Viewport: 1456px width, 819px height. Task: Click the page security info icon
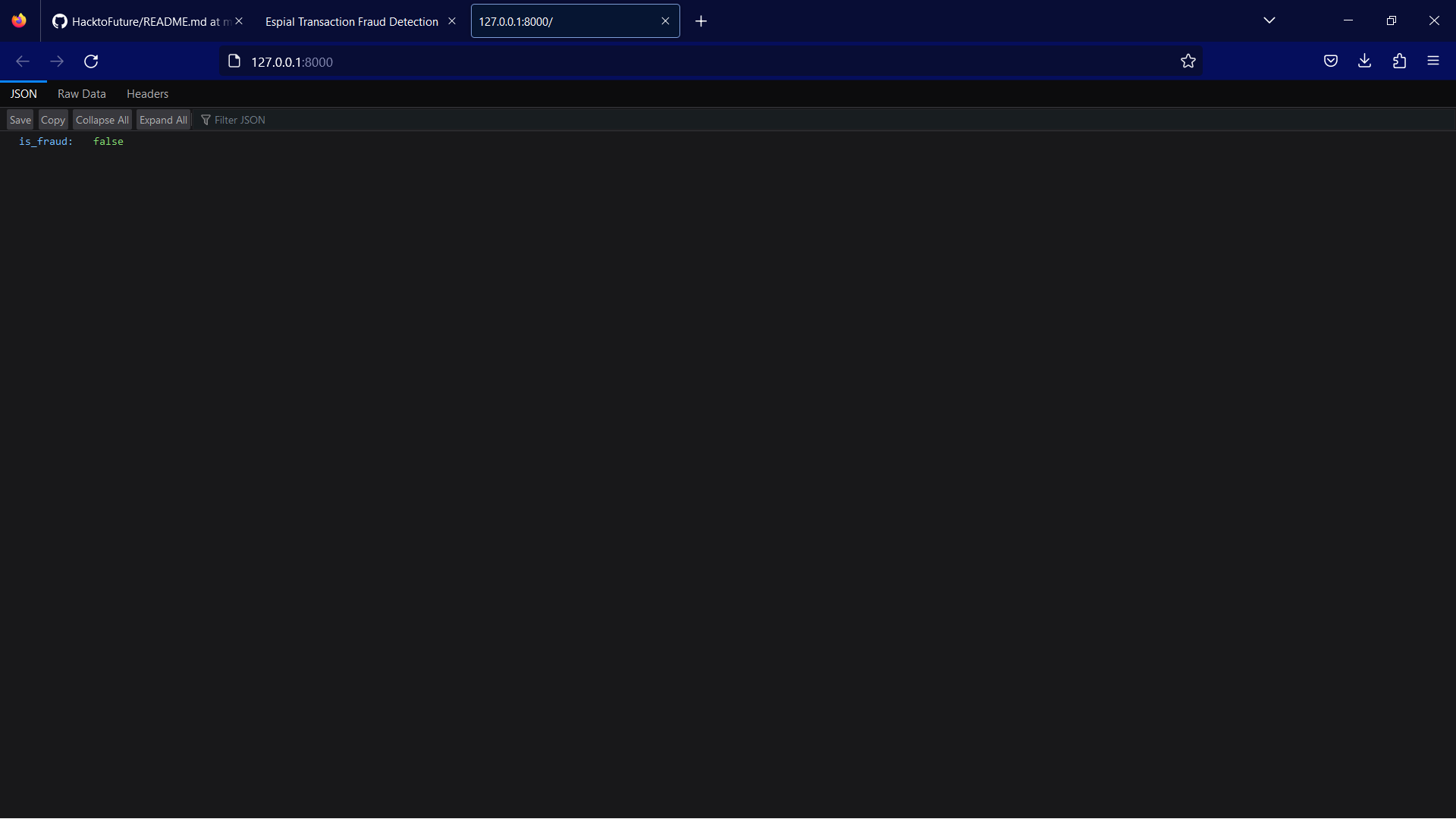(234, 61)
